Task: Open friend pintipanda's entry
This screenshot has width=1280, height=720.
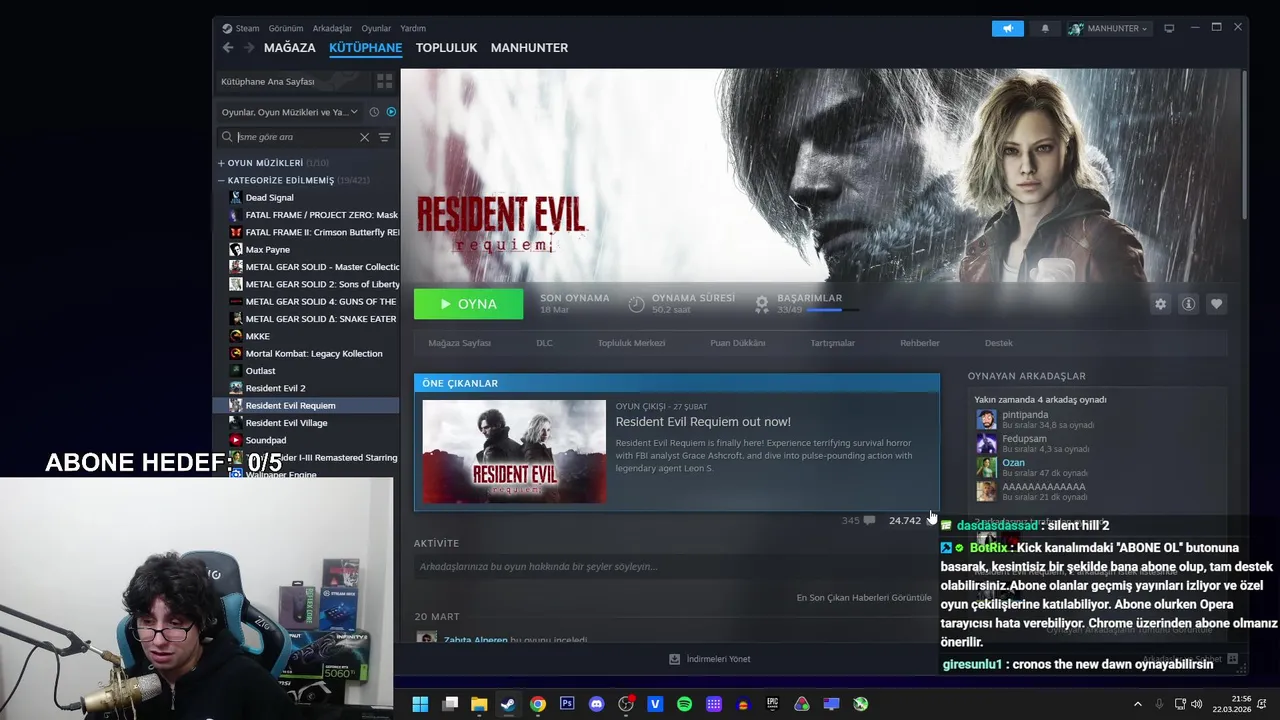Action: point(1035,419)
